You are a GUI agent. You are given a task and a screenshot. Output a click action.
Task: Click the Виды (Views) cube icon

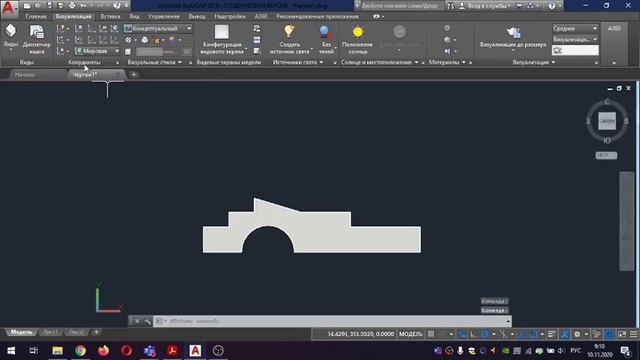[11, 31]
